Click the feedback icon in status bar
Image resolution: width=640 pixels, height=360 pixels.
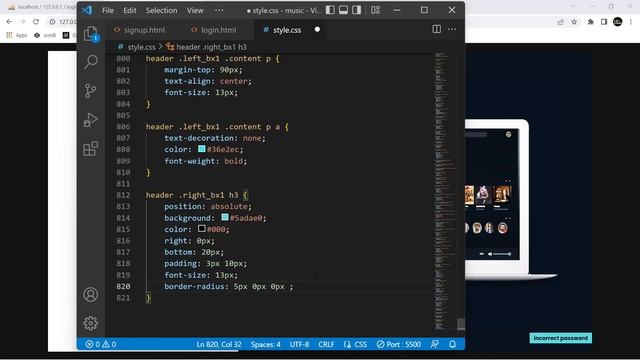435,344
